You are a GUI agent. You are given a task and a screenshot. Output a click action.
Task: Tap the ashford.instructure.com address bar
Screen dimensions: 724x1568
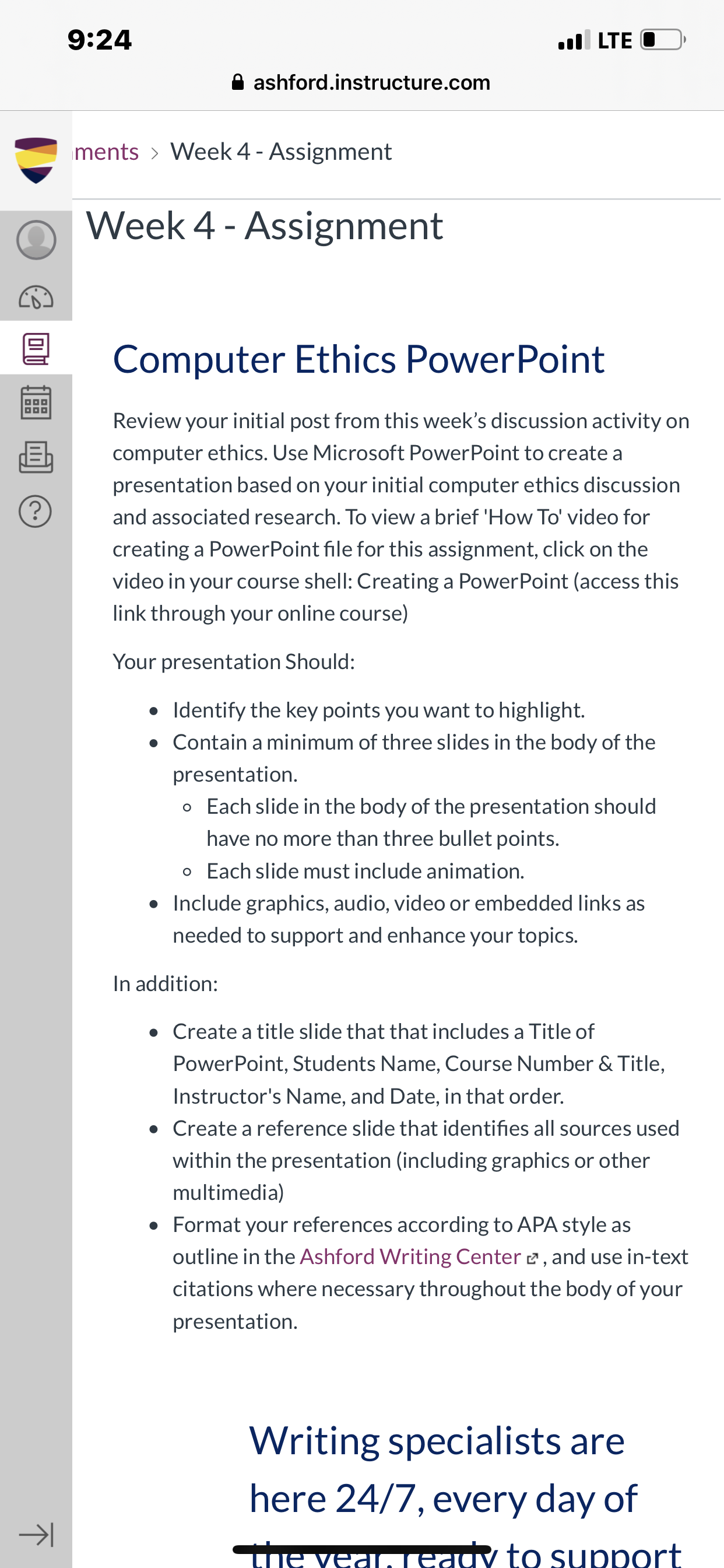pyautogui.click(x=362, y=82)
